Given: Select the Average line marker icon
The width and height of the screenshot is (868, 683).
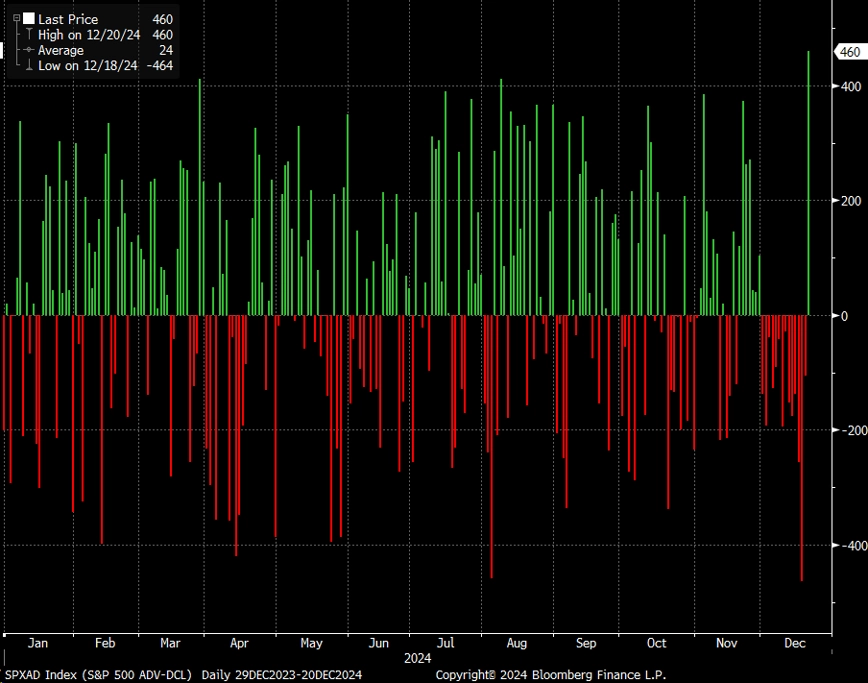Looking at the screenshot, I should click(29, 50).
